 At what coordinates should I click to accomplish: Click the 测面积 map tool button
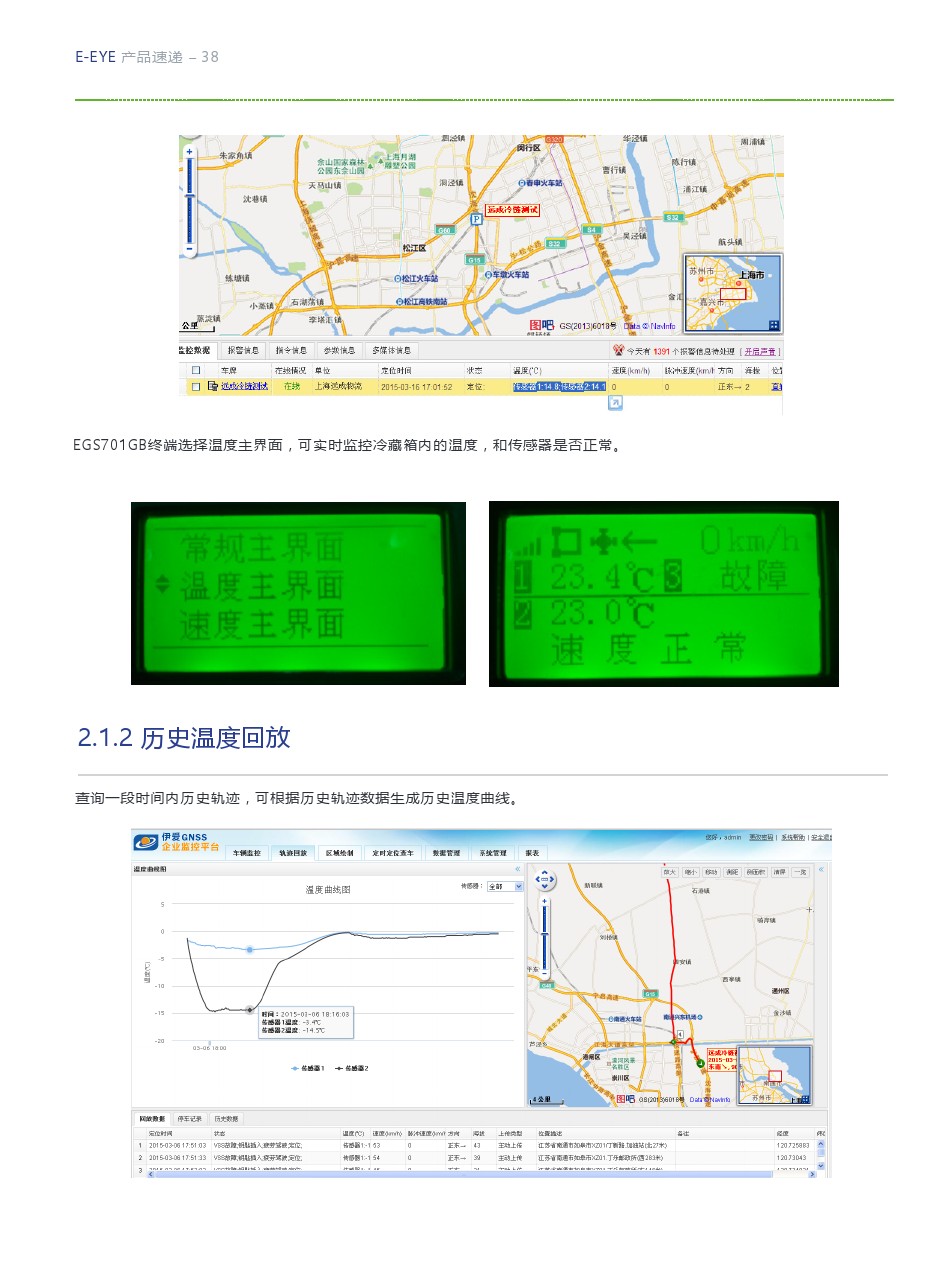(755, 872)
